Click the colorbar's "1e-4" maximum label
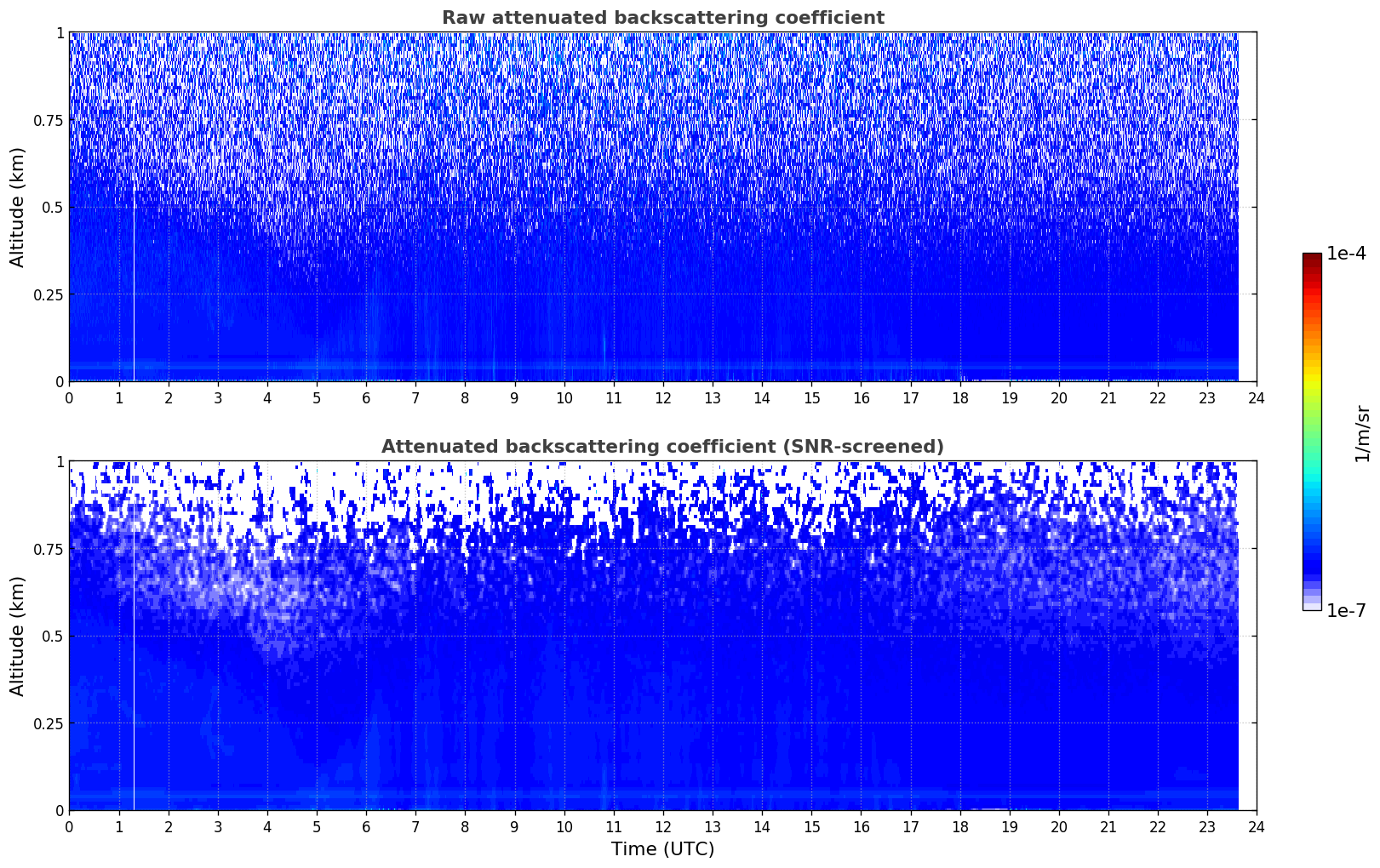This screenshot has height=868, width=1380. click(1345, 254)
